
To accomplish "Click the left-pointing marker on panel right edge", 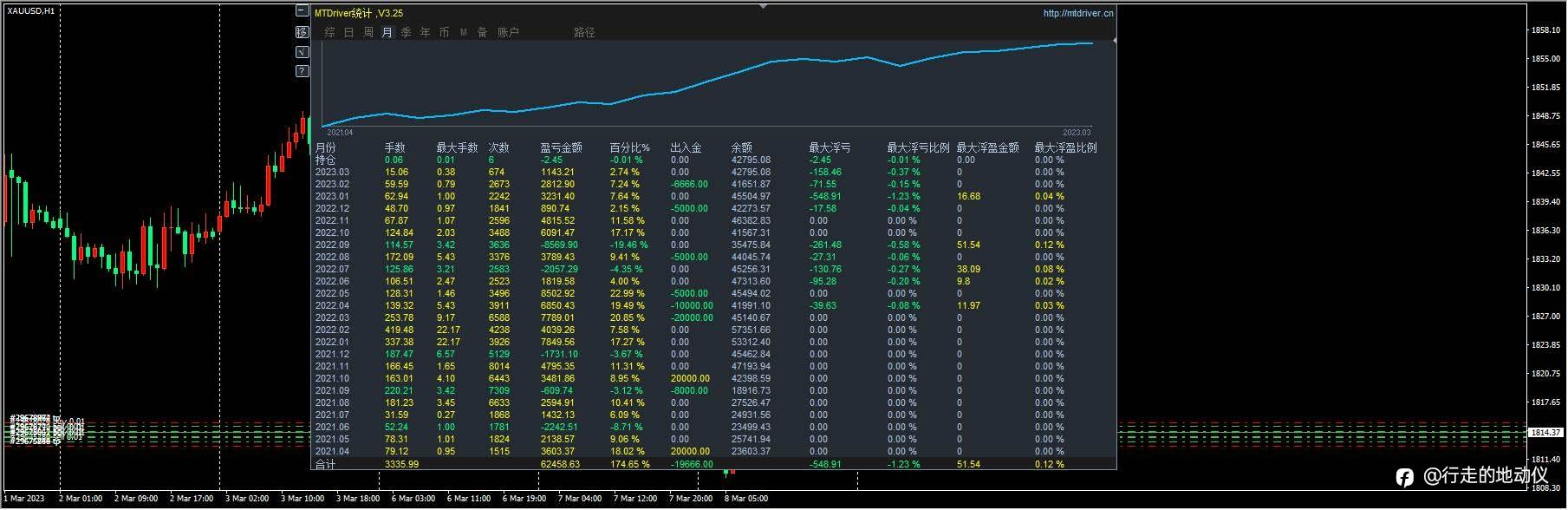I will point(1114,41).
